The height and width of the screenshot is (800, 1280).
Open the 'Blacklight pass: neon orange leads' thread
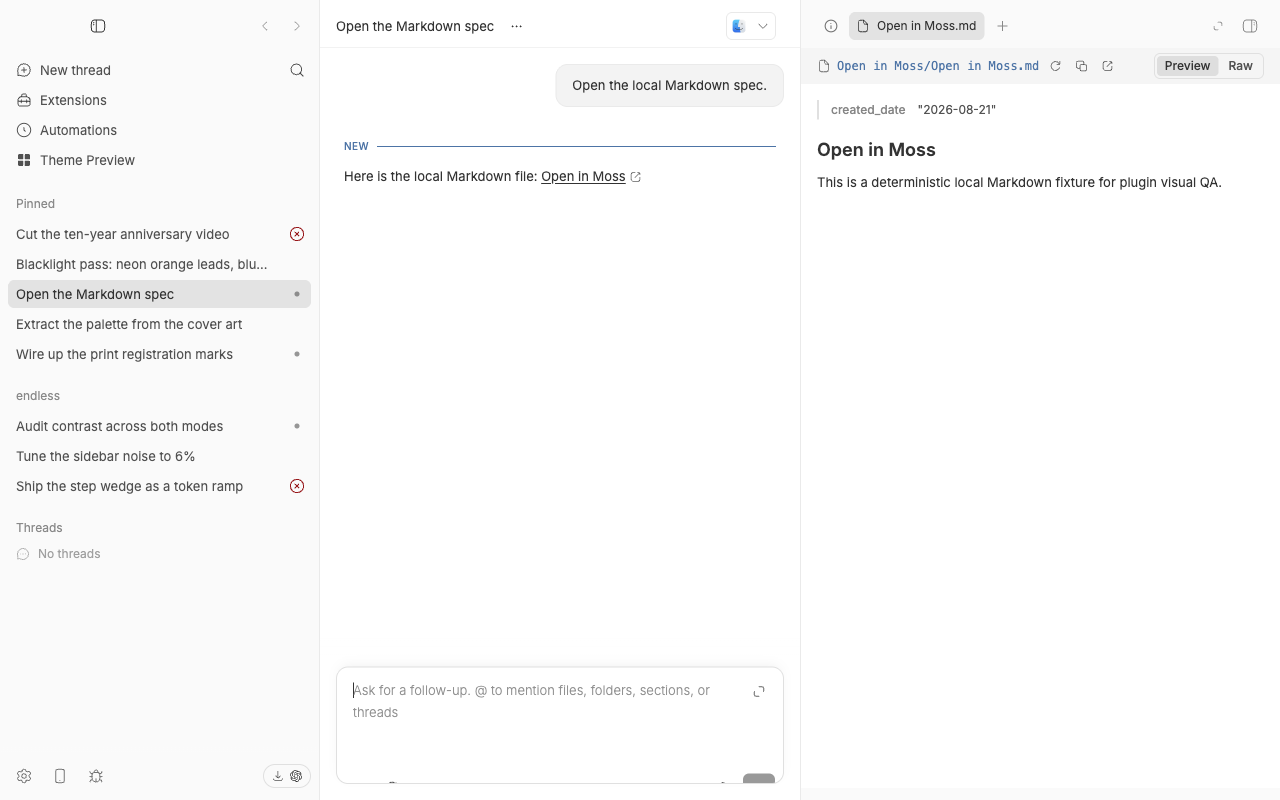coord(159,264)
